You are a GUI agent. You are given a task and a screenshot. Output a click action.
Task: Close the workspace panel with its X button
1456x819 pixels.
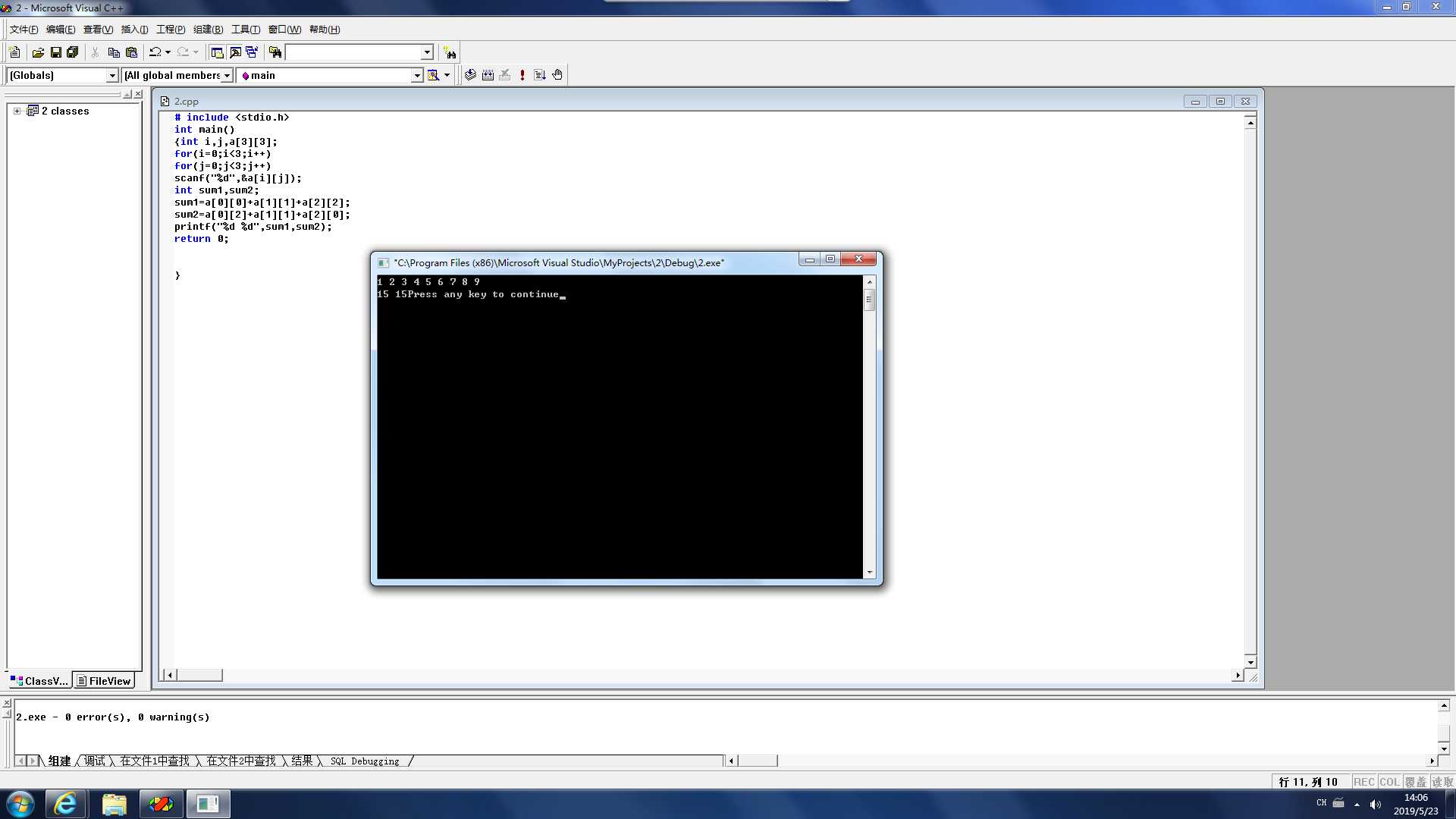[x=138, y=94]
